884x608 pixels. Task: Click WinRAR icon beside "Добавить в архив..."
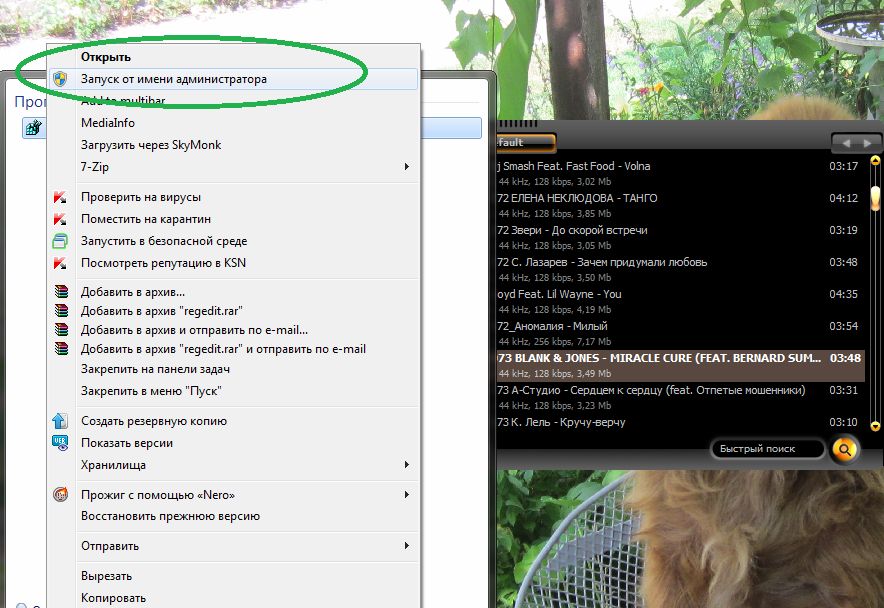(60, 292)
